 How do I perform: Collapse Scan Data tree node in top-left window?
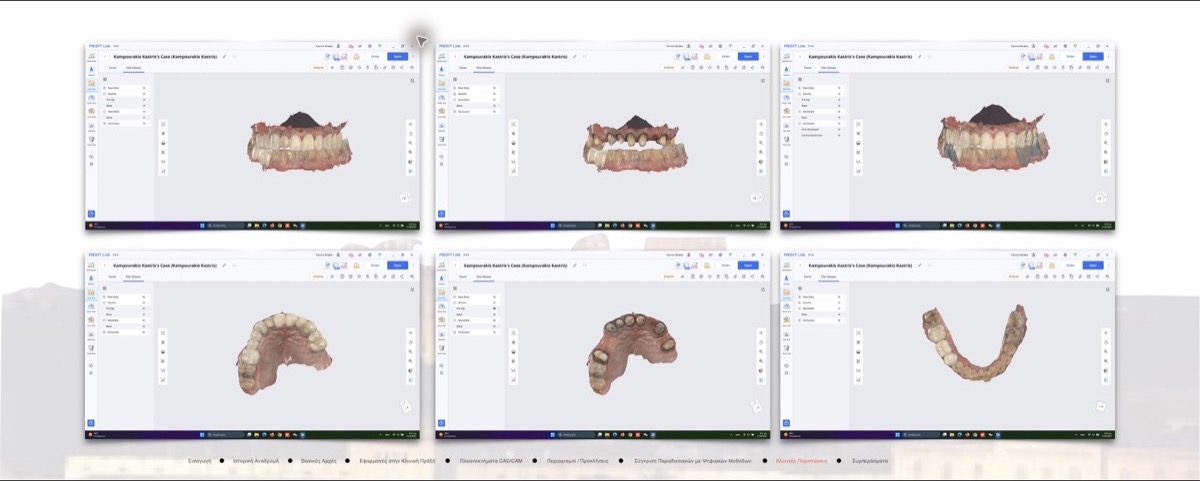[104, 88]
